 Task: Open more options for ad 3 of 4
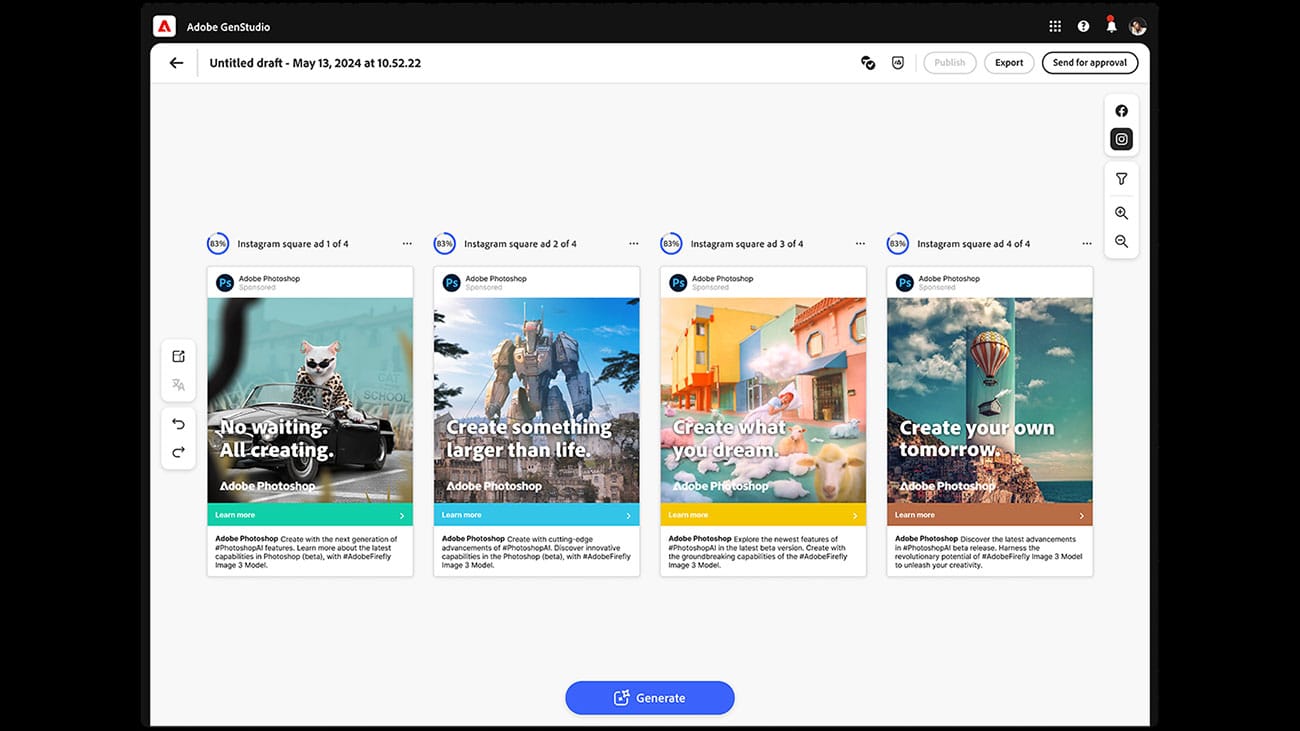(x=860, y=244)
